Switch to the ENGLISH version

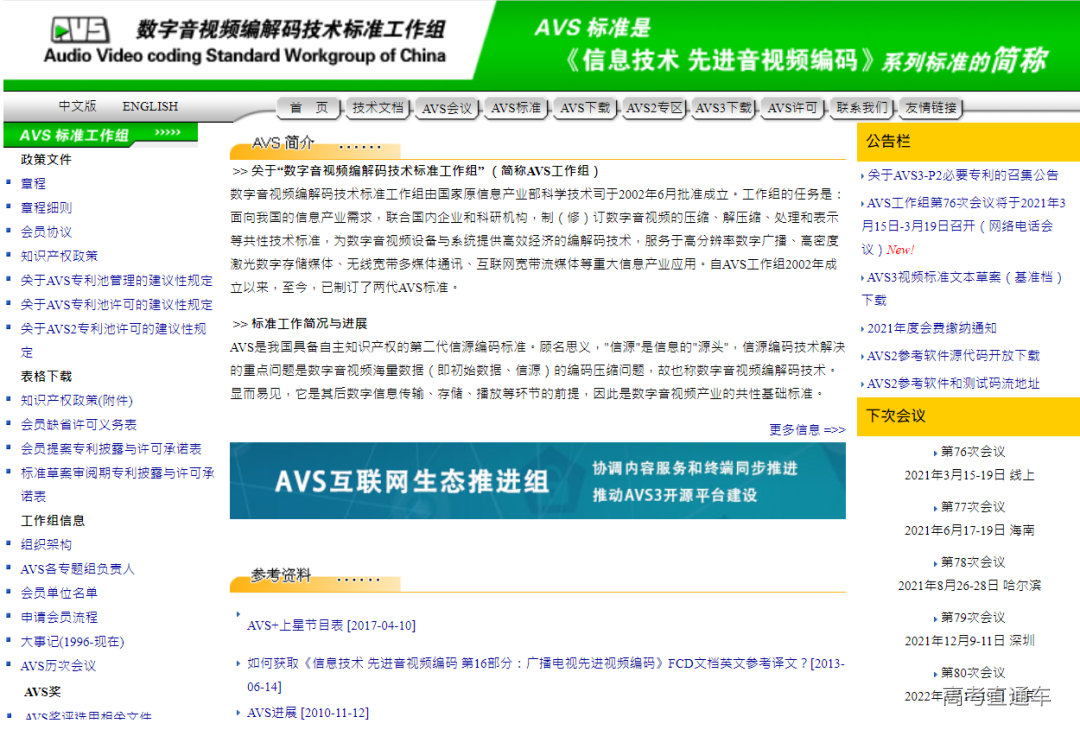click(x=149, y=105)
